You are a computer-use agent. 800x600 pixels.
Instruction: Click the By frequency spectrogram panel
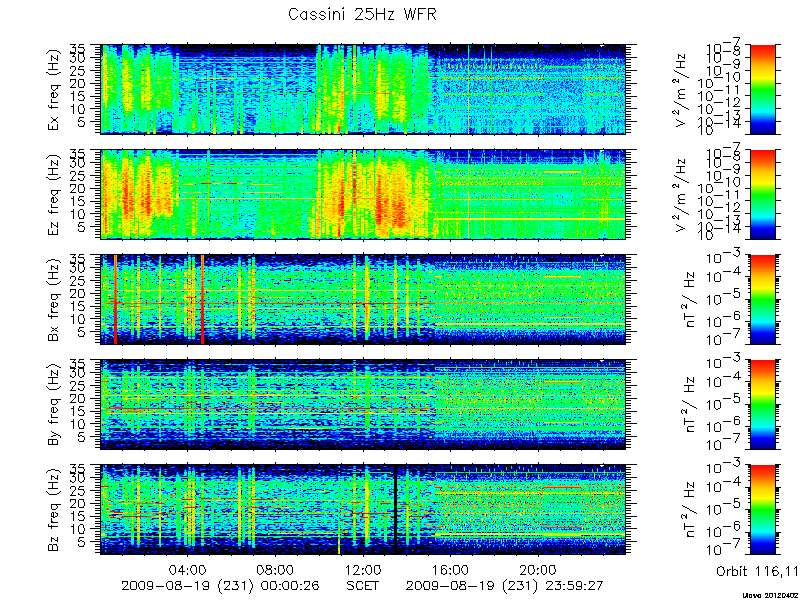pos(364,405)
